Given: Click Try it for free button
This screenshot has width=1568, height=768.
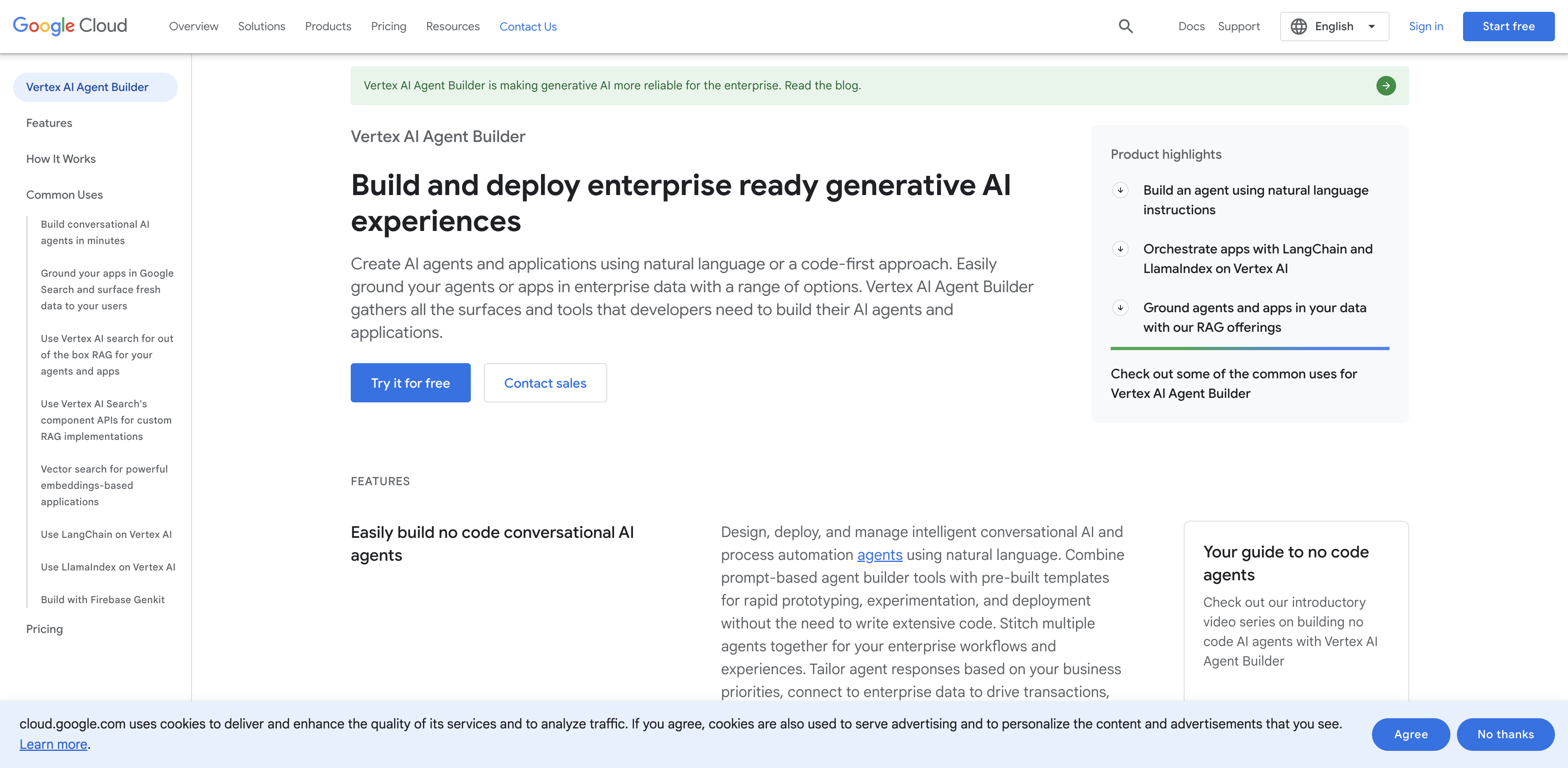Looking at the screenshot, I should (x=410, y=382).
